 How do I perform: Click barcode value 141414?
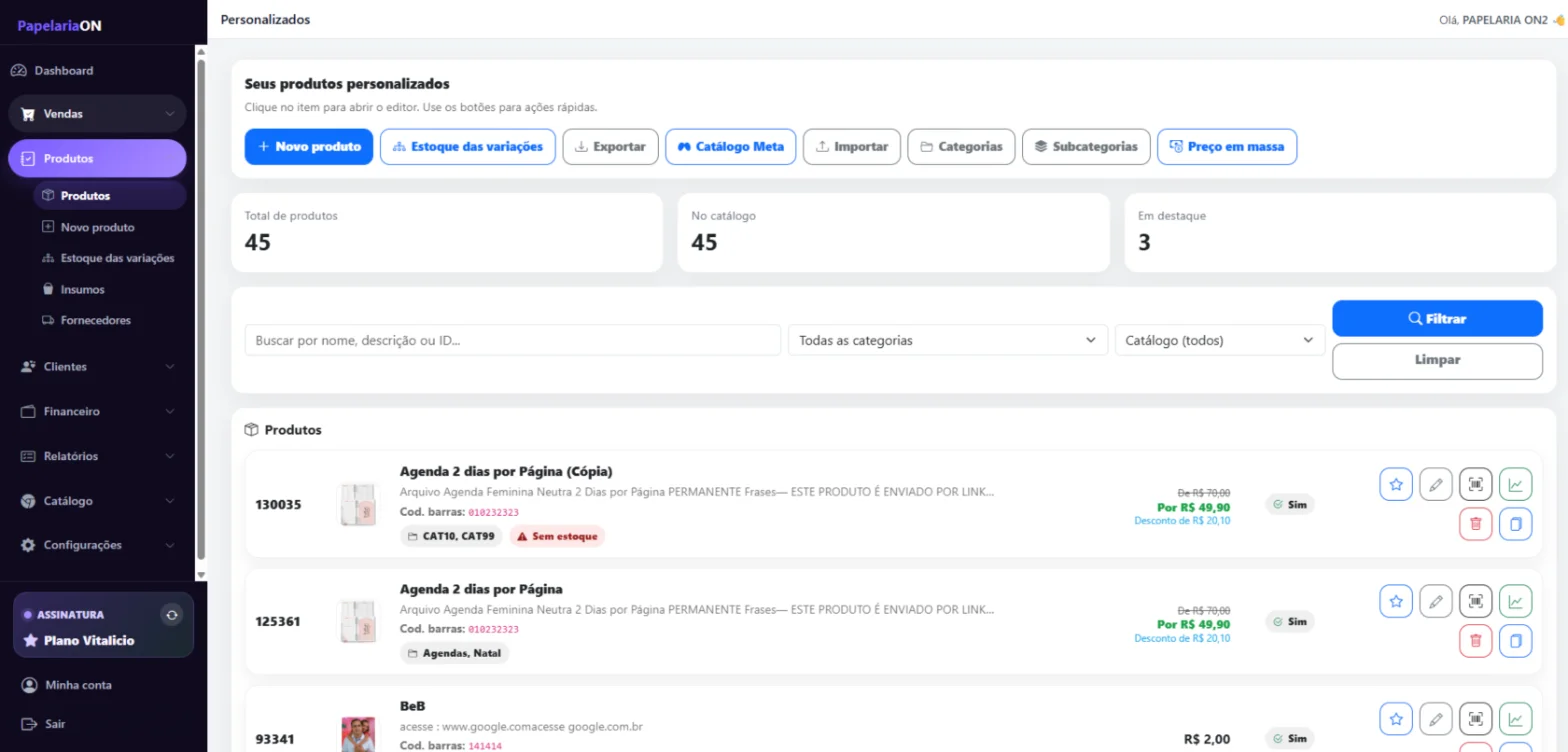point(485,746)
